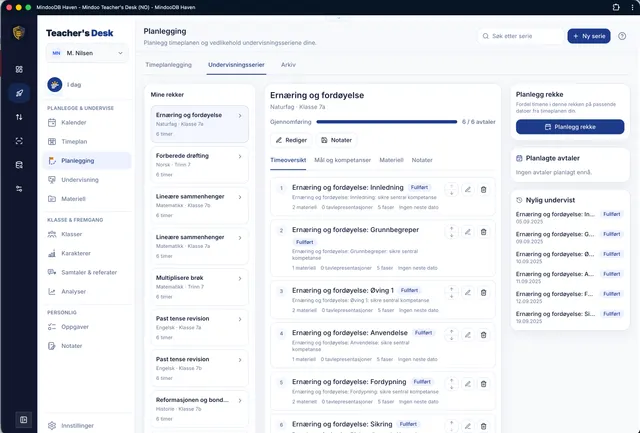The image size is (640, 433).
Task: Open Analyser in sidebar
Action: pos(88,291)
